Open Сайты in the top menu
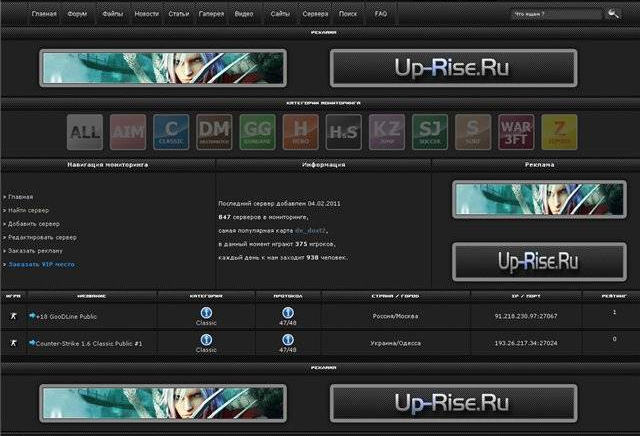This screenshot has height=436, width=640. pyautogui.click(x=280, y=13)
